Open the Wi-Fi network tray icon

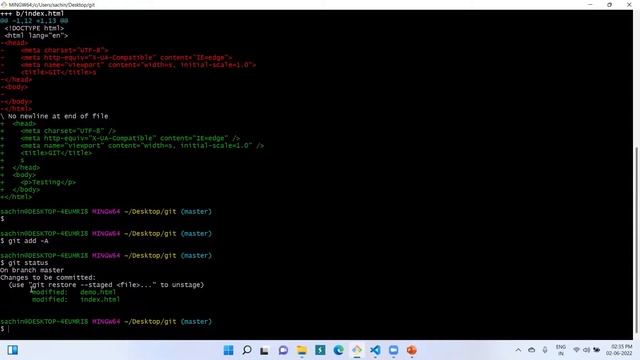click(576, 350)
